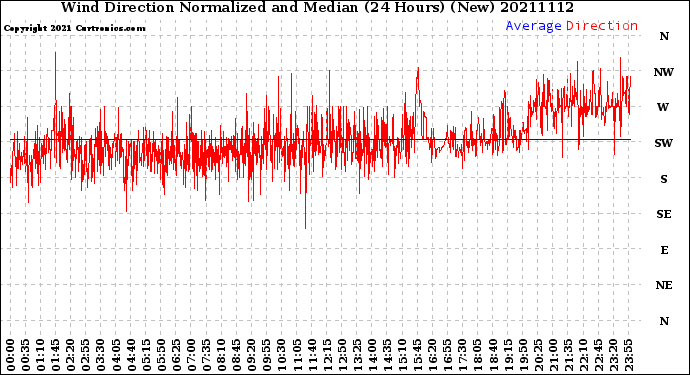Click the 07:35 time label

206,355
